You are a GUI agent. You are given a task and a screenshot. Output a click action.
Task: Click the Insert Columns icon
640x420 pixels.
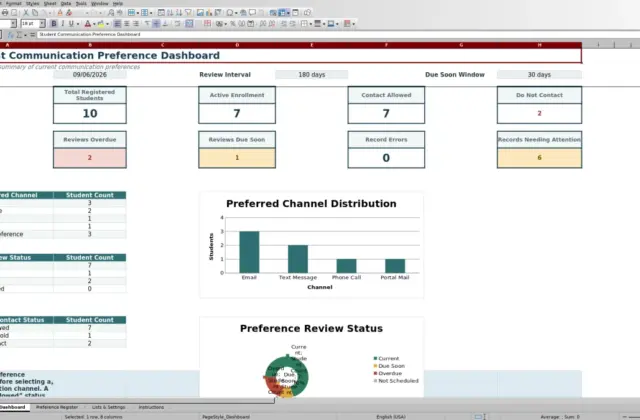click(x=144, y=13)
